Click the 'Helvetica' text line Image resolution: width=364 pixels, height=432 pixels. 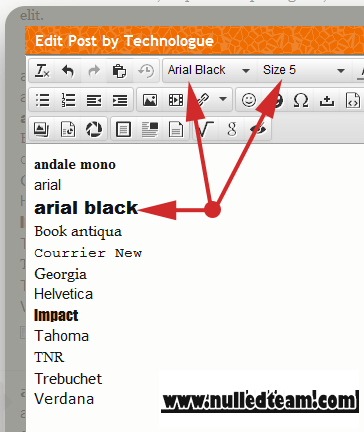(64, 294)
